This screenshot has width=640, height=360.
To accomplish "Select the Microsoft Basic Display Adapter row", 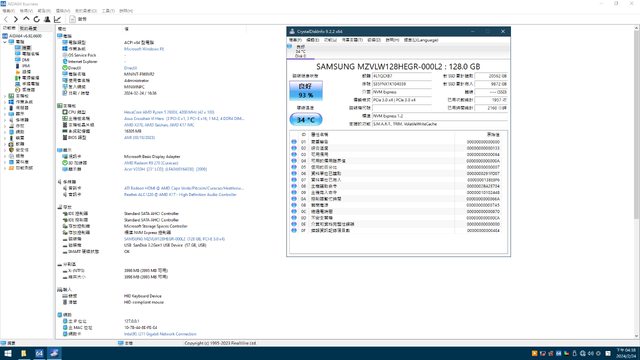I will [152, 156].
